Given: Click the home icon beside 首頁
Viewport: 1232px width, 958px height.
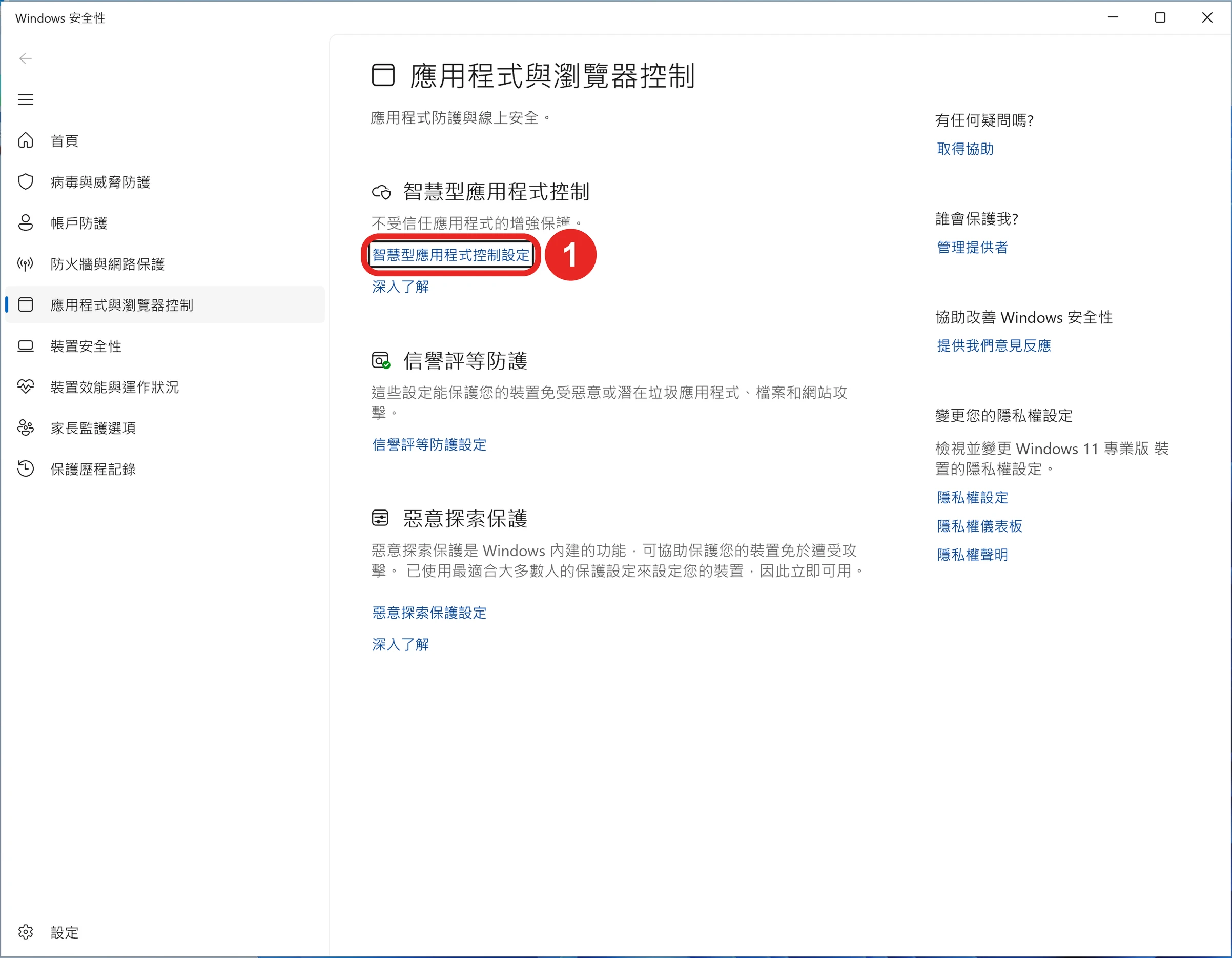Looking at the screenshot, I should coord(26,140).
